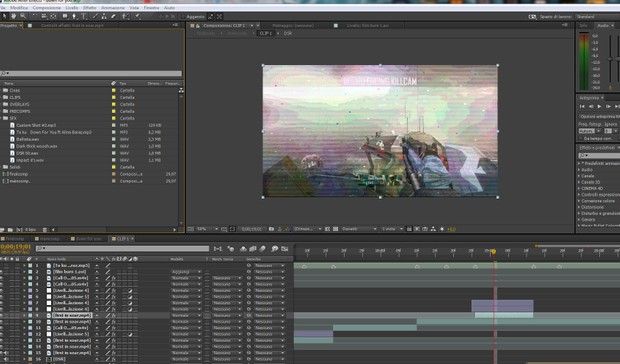
Task: Select the Hand tool in toolbar
Action: coord(14,16)
